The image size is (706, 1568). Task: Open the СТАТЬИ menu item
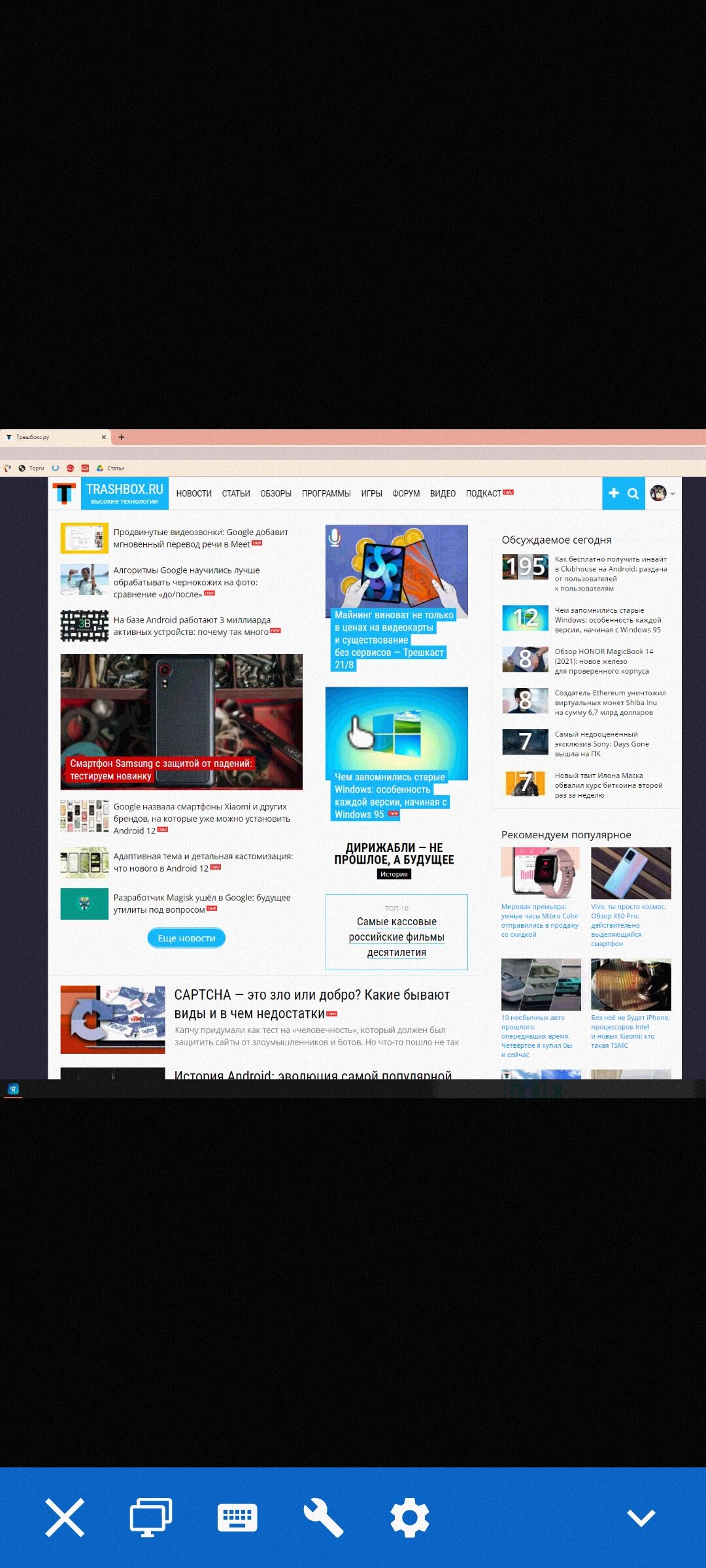click(x=236, y=493)
